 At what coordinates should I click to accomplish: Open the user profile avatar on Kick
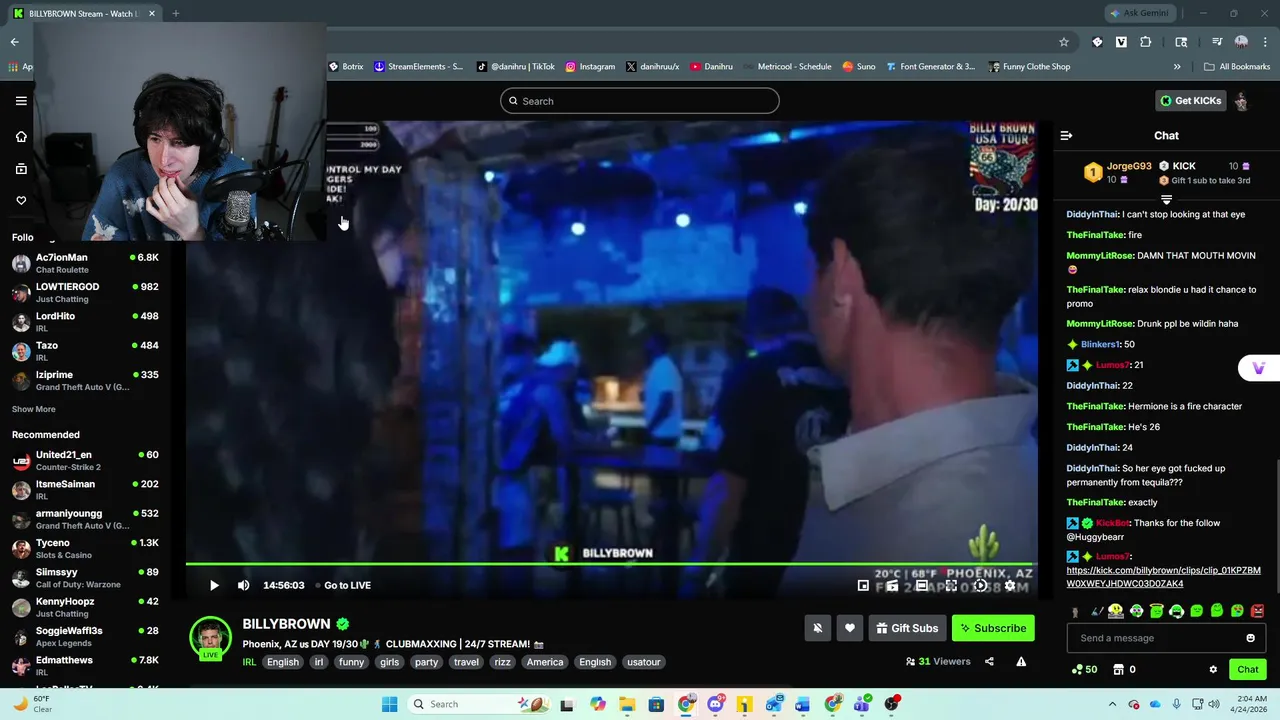click(1241, 101)
